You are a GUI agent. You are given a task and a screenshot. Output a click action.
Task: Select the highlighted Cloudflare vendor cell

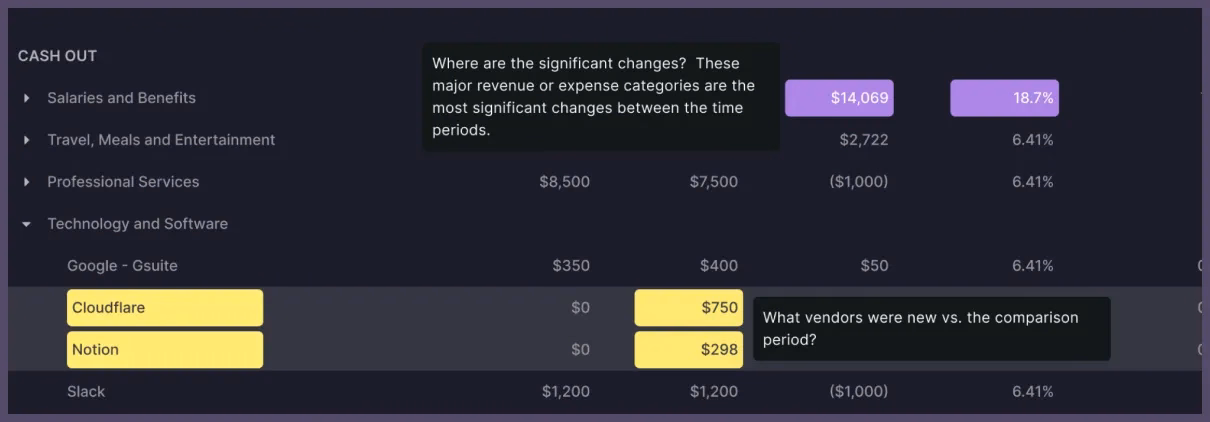coord(165,308)
